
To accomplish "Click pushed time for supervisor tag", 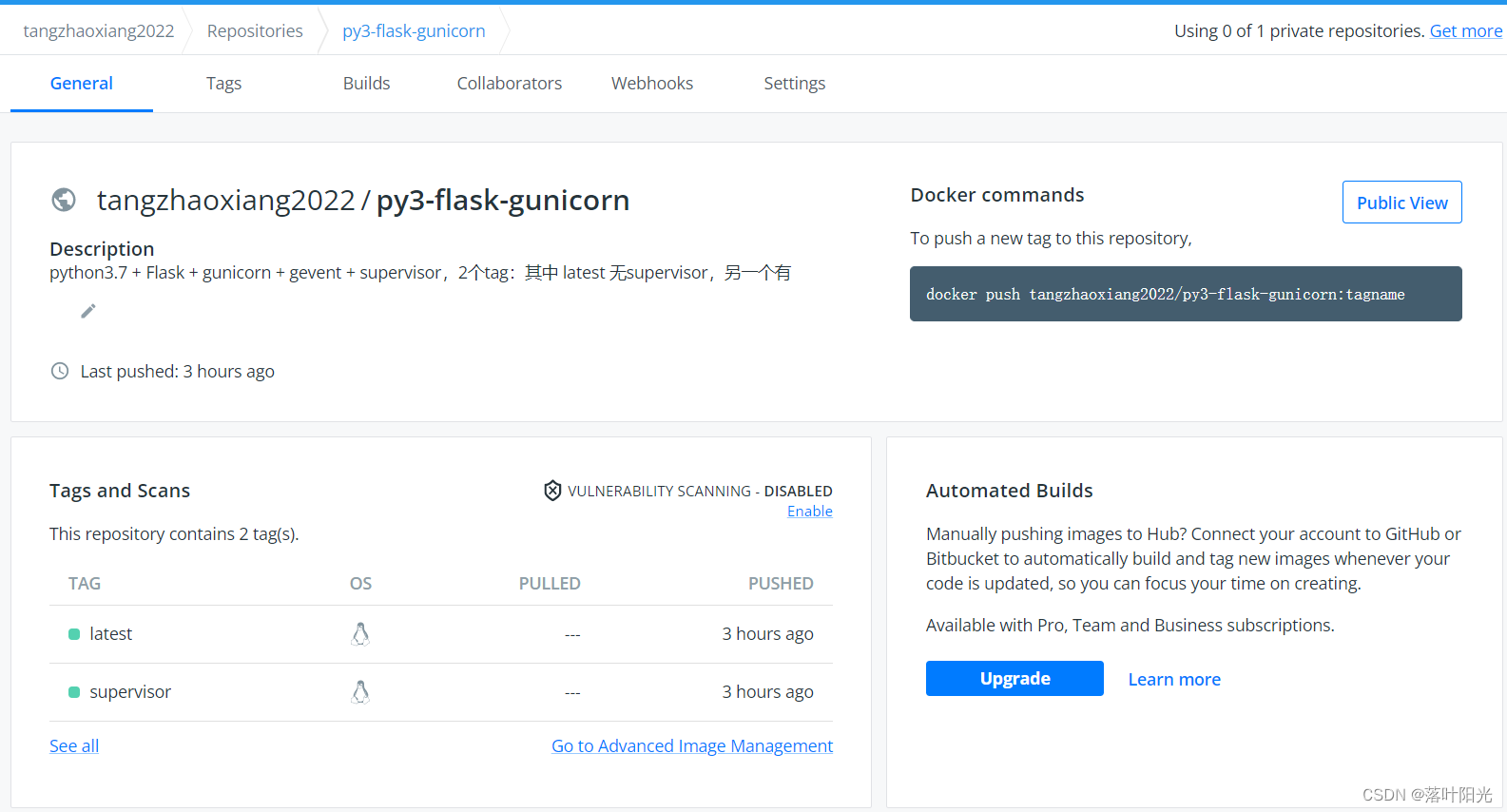I will [x=767, y=692].
